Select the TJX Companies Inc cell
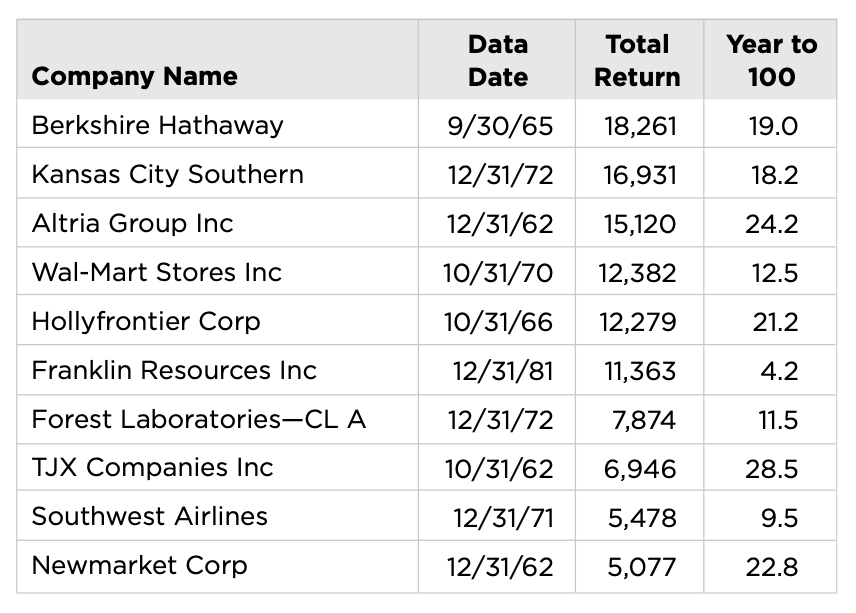856x613 pixels. (153, 468)
